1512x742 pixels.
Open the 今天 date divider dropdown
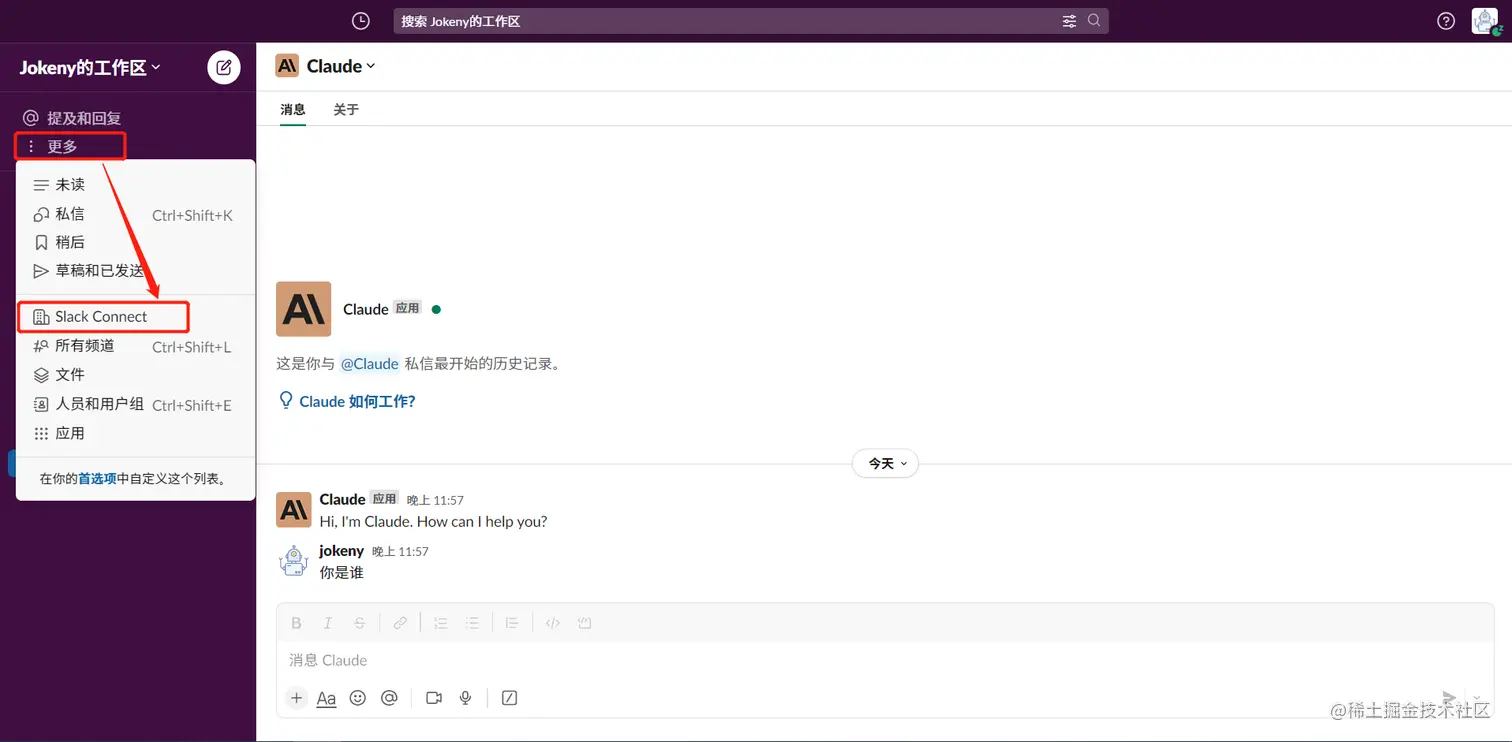tap(884, 463)
